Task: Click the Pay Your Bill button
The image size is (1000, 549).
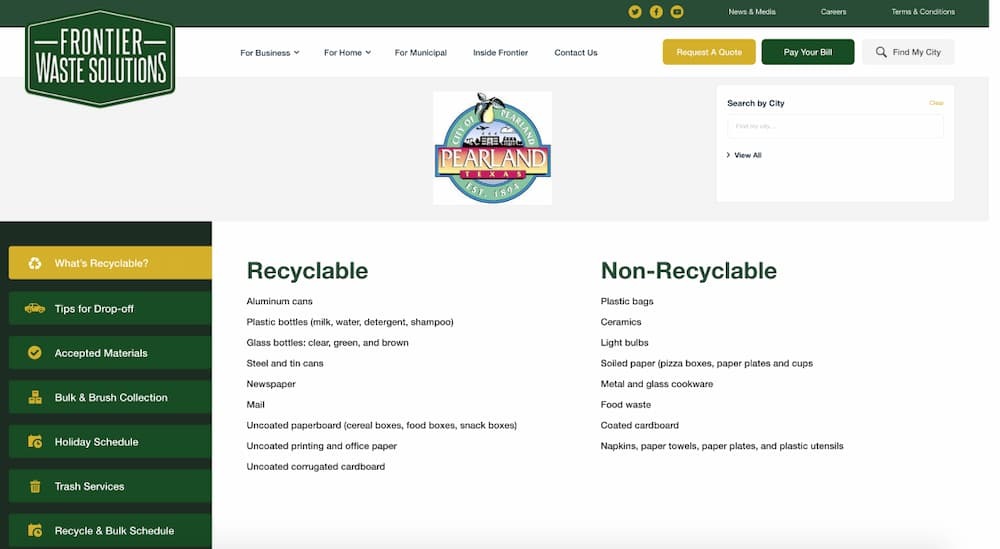Action: pyautogui.click(x=807, y=52)
